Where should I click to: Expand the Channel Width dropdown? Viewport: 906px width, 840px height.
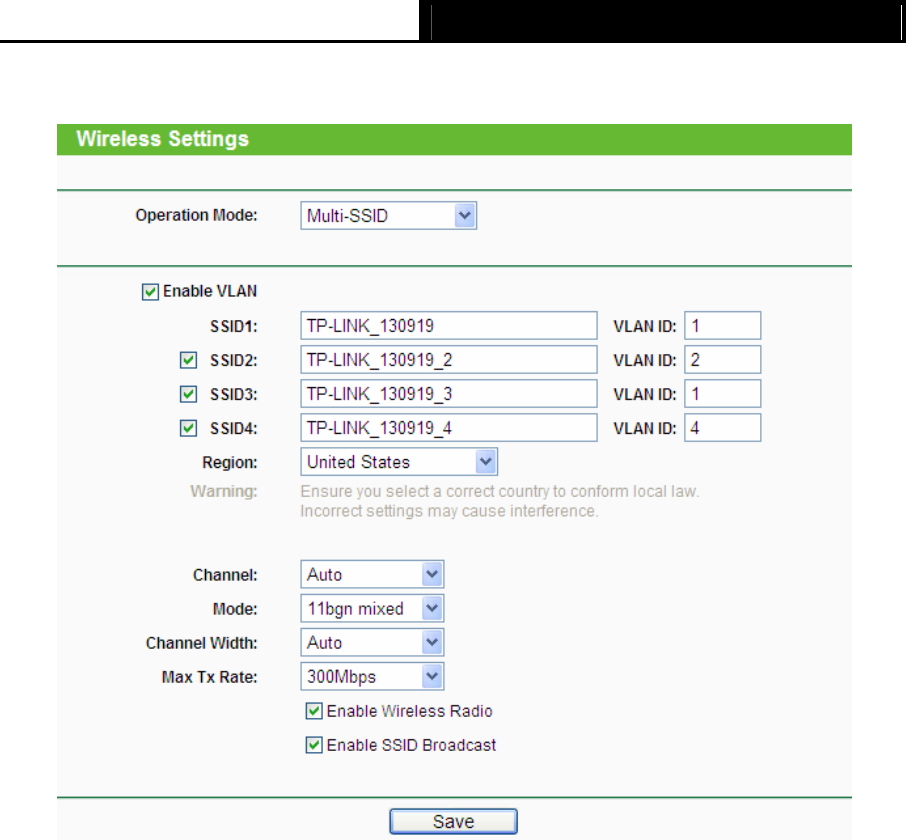pos(372,642)
